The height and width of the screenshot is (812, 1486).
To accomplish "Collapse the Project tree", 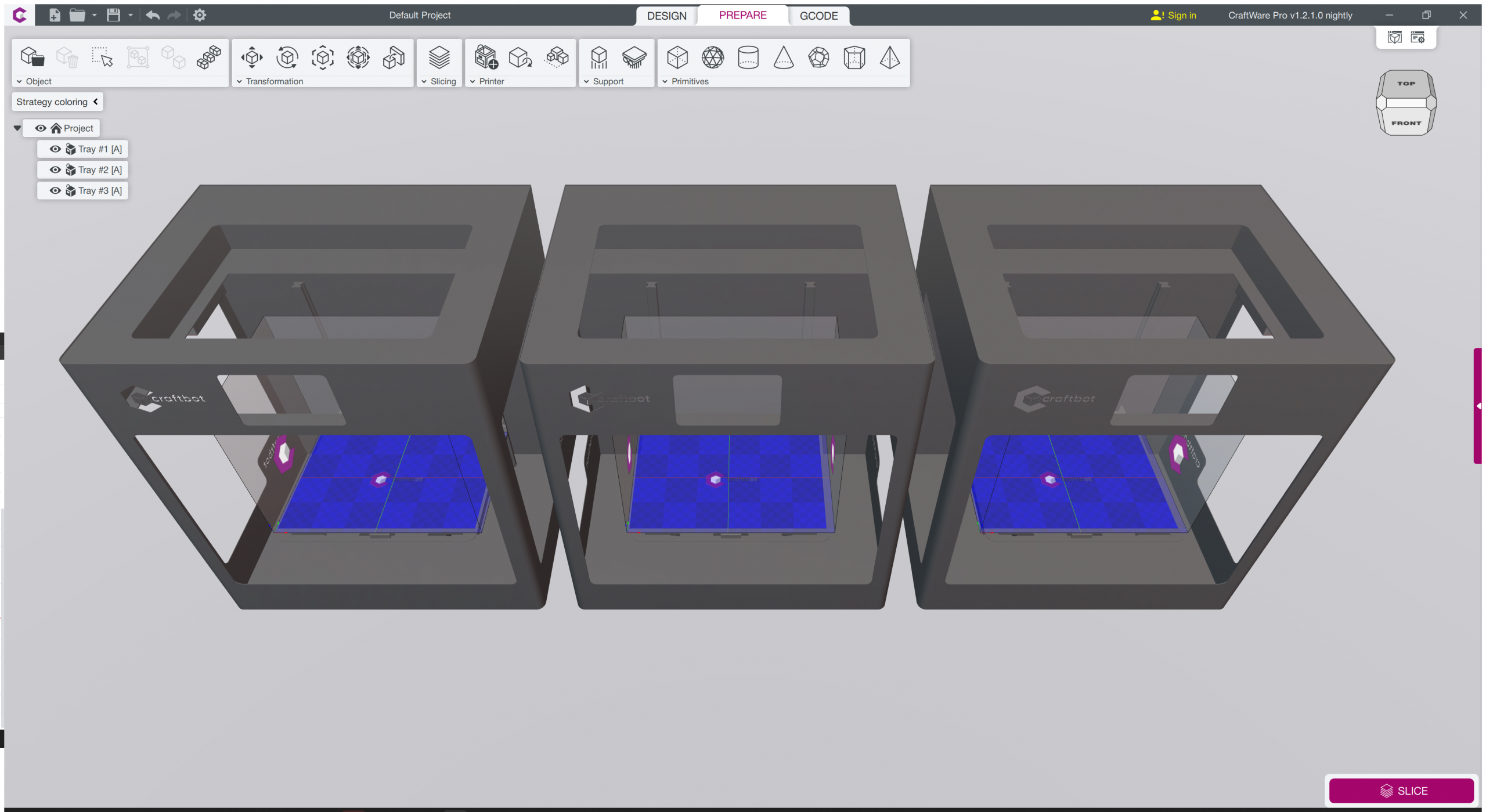I will pyautogui.click(x=17, y=128).
